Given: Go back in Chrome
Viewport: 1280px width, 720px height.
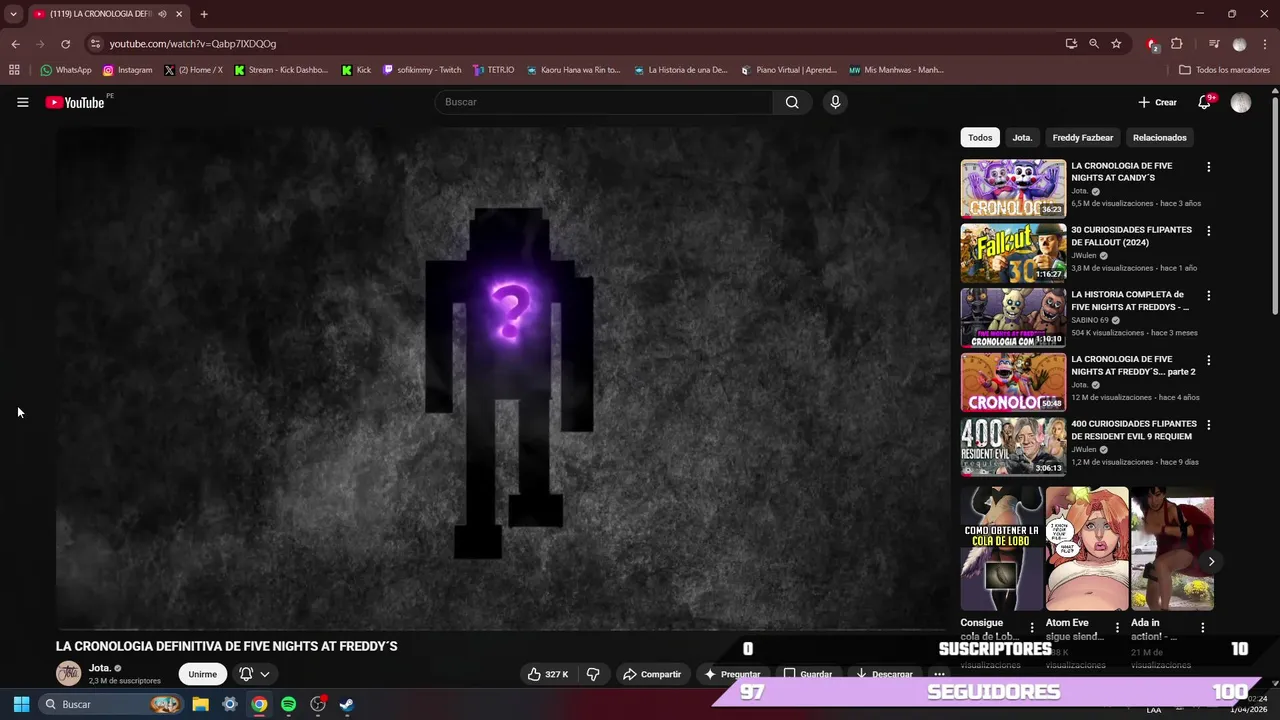Looking at the screenshot, I should (x=15, y=44).
